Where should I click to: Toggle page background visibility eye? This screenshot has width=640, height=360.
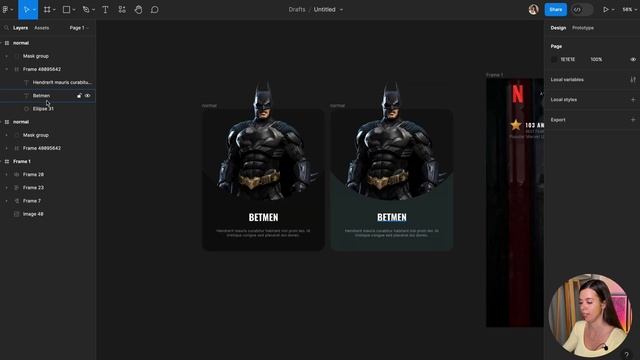tap(633, 60)
